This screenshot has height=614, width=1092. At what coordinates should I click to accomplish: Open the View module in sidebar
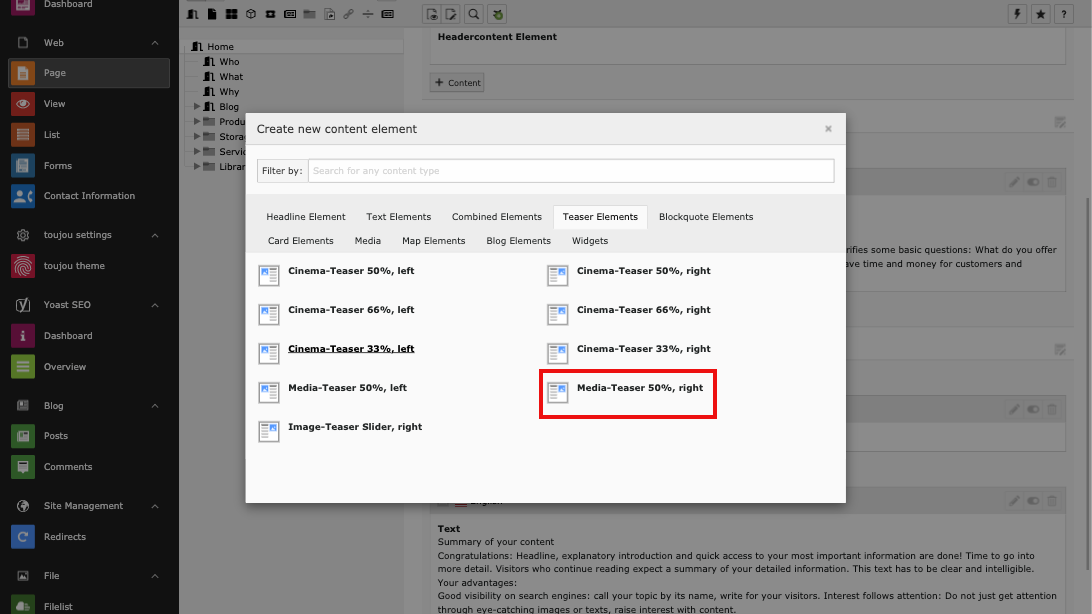tap(54, 104)
